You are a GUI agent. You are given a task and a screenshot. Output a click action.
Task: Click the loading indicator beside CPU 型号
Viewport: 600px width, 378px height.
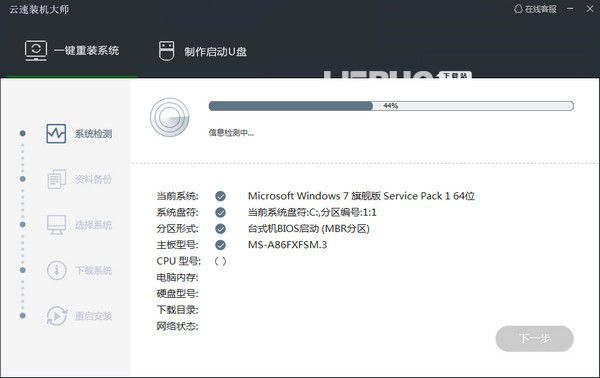220,261
